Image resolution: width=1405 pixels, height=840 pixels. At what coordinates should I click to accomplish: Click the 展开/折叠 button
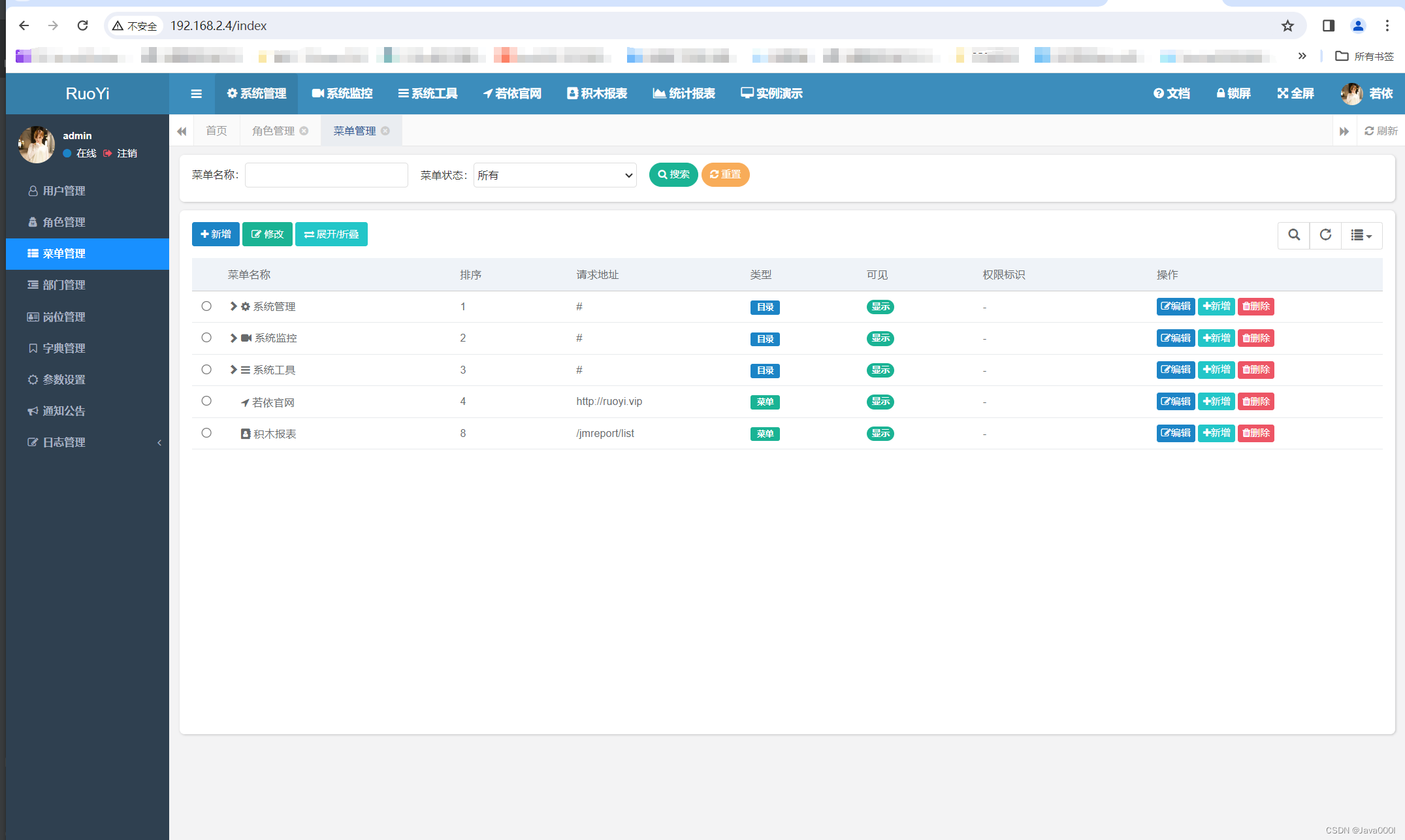(331, 234)
